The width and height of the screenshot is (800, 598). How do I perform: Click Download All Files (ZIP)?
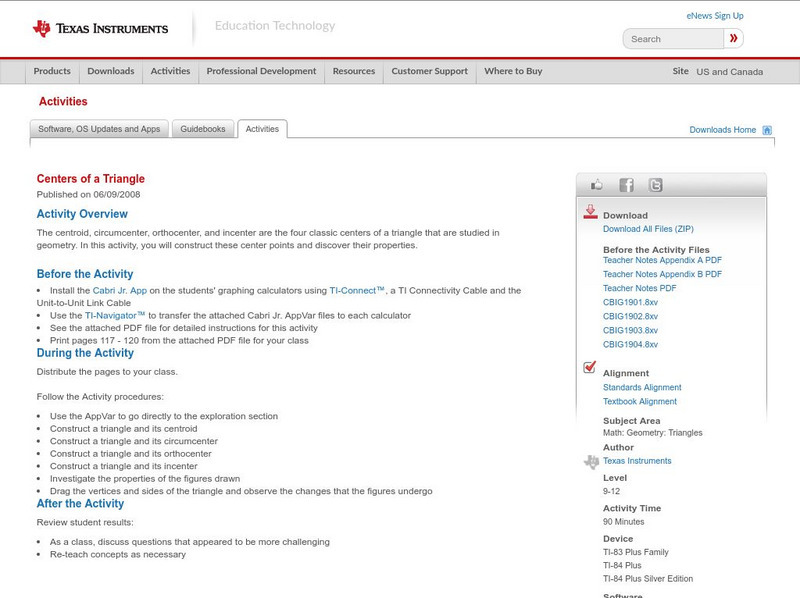click(x=648, y=229)
